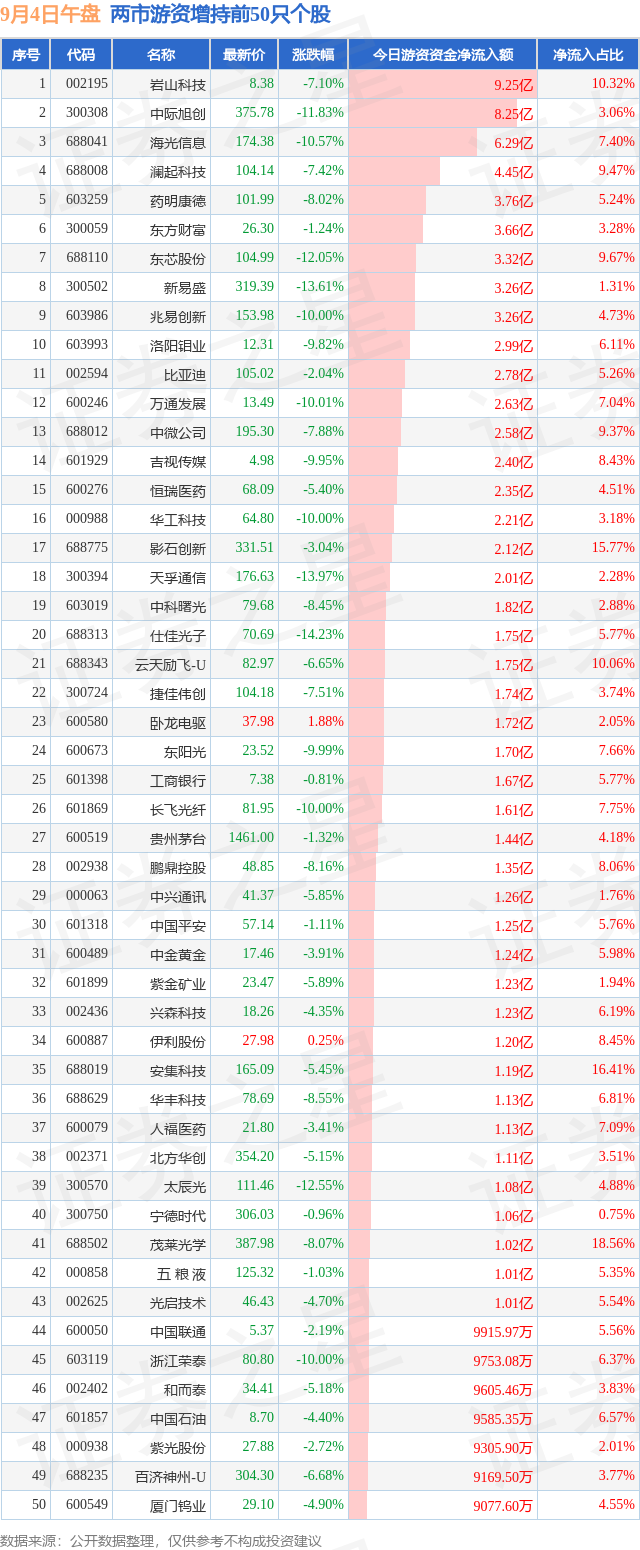Select stock name 万通发展
Screen dimensions: 640x1550
[178, 403]
